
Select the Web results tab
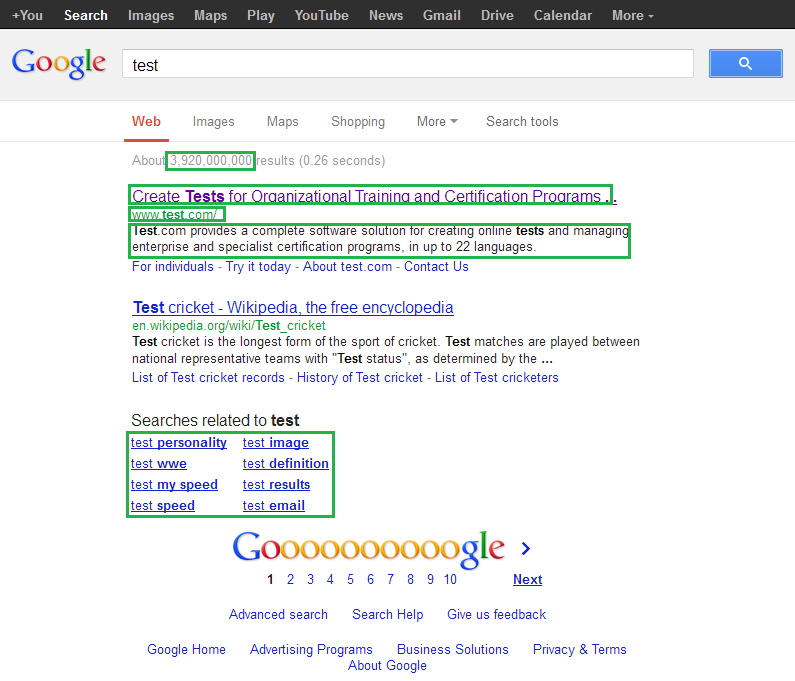[x=146, y=122]
